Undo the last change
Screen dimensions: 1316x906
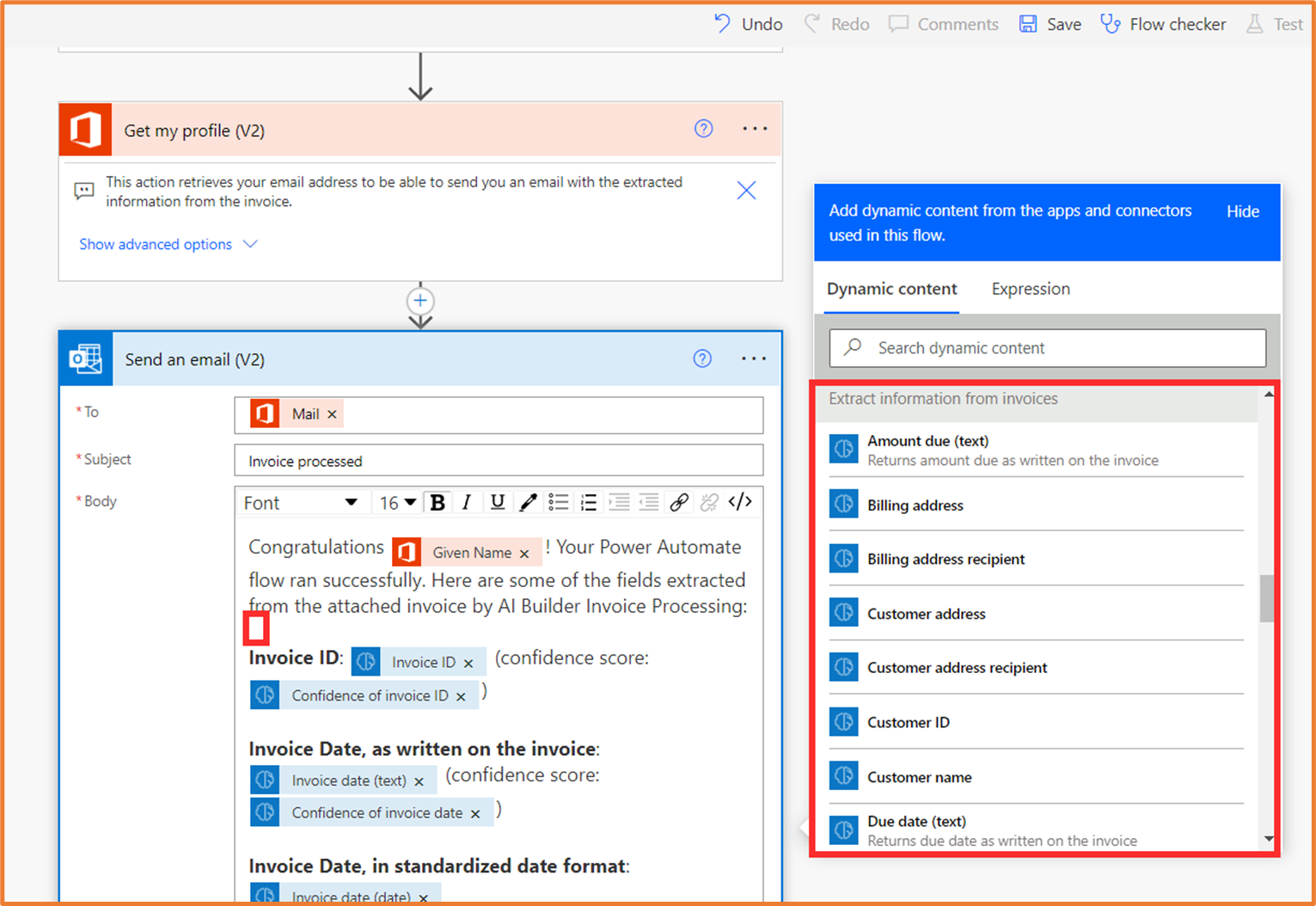click(x=748, y=24)
